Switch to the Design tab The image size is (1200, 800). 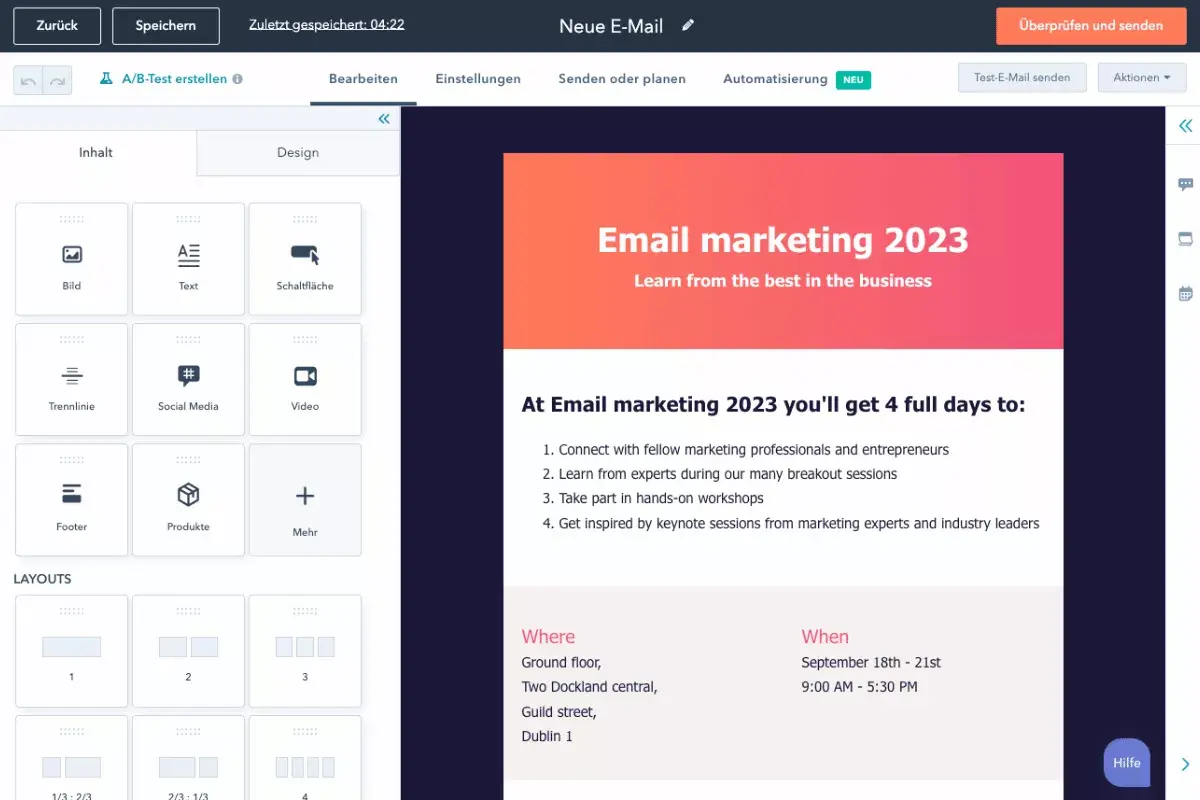click(297, 152)
